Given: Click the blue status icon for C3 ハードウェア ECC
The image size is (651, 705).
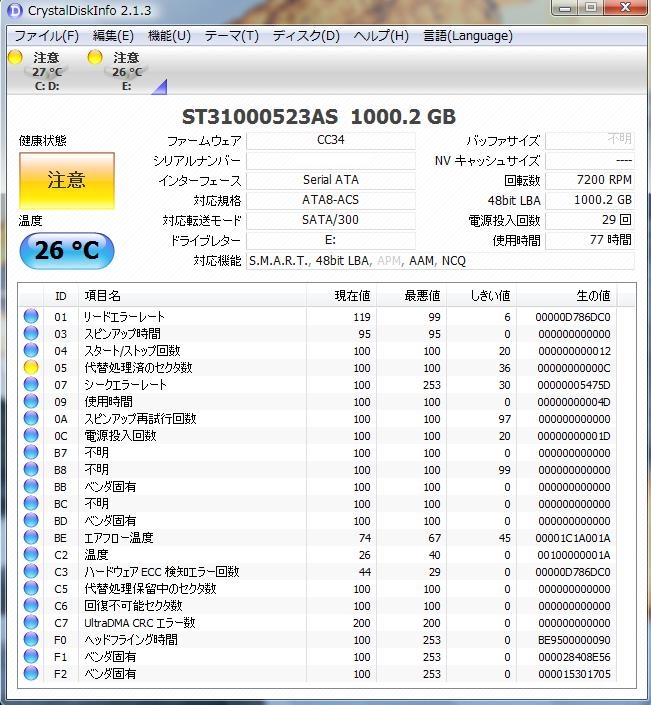Looking at the screenshot, I should point(31,571).
